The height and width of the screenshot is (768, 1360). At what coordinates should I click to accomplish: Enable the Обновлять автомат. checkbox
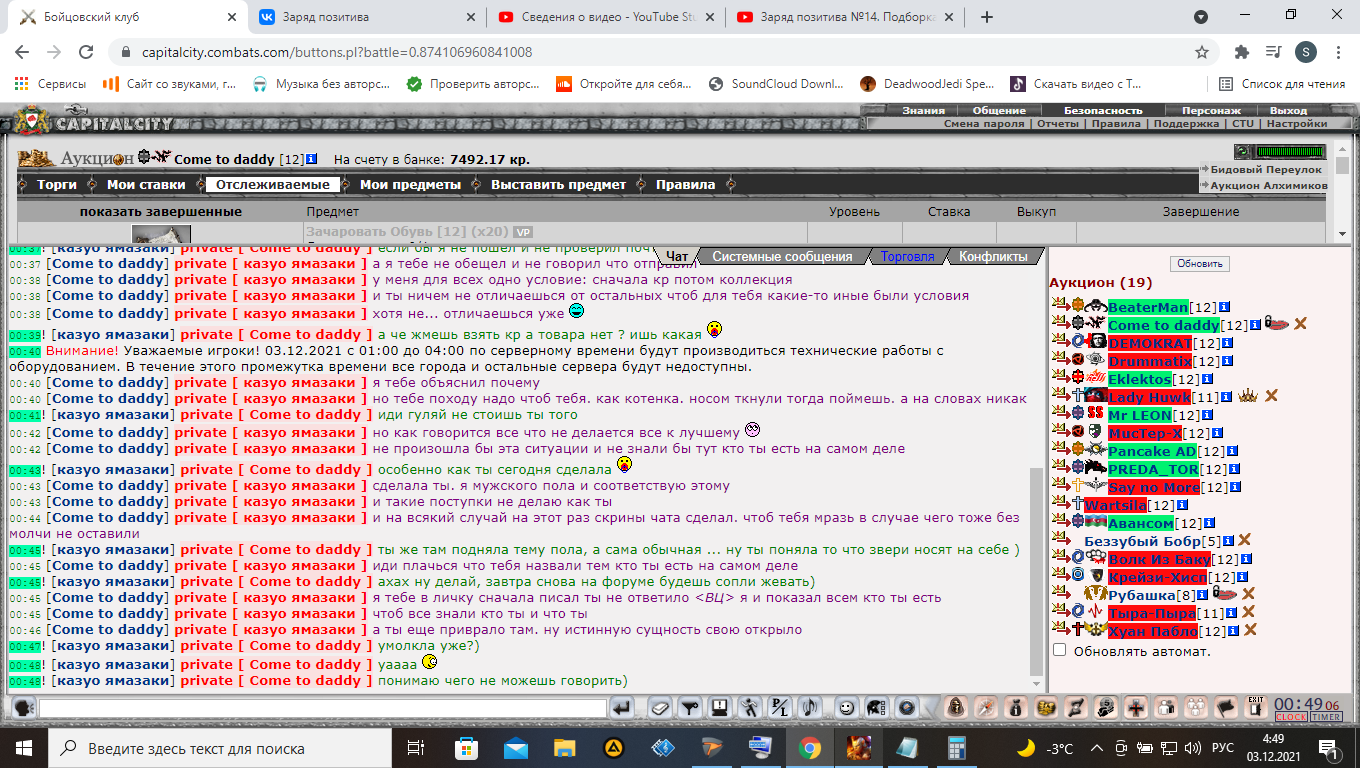pos(1060,650)
